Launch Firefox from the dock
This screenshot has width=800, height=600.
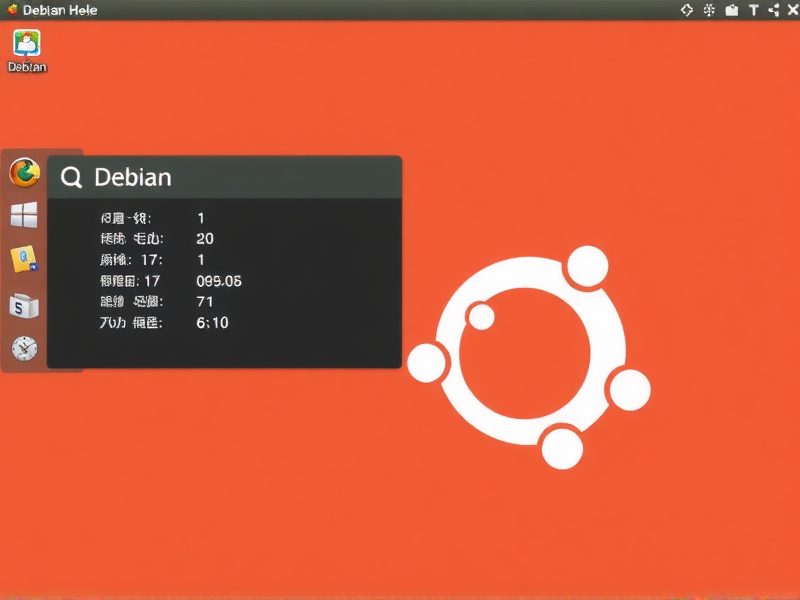click(x=25, y=171)
